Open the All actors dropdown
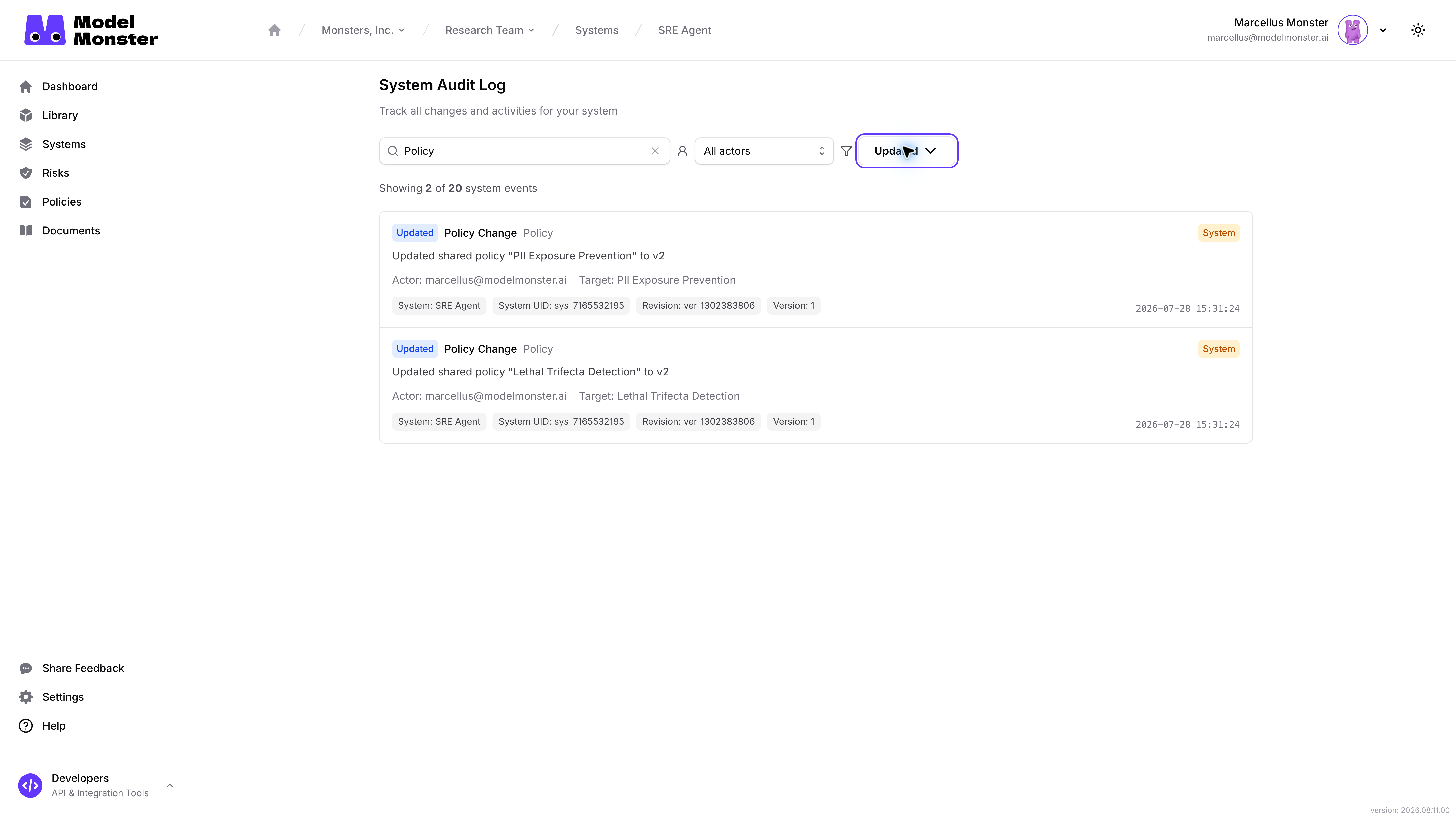Screen dimensions: 1456x819 (764, 151)
